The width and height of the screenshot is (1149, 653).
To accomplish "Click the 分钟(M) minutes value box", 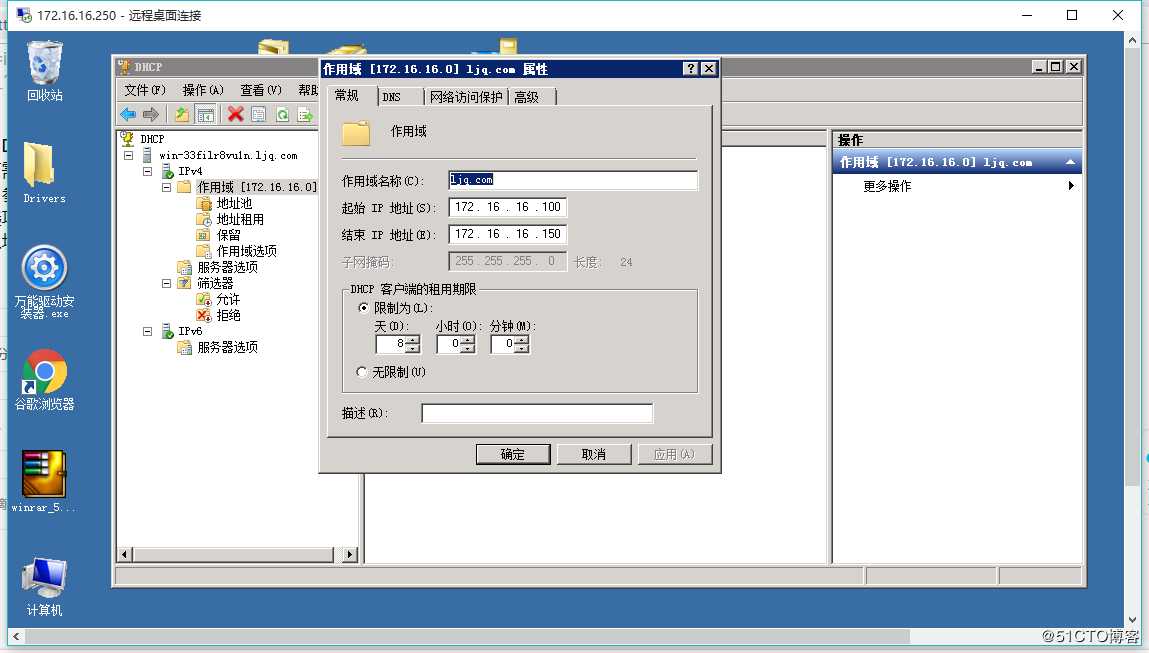I will [503, 344].
